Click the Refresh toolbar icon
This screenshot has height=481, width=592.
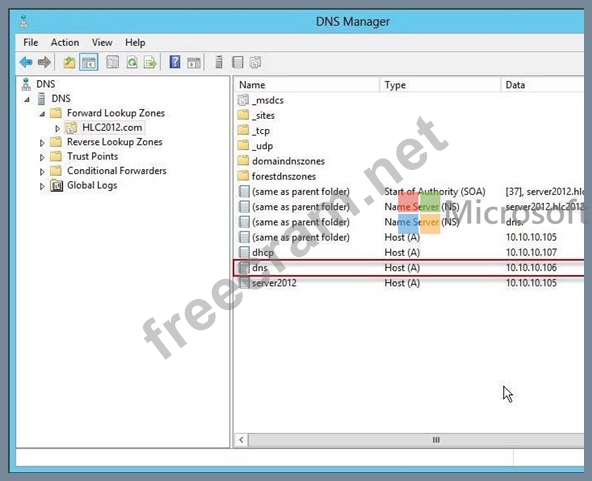tap(132, 62)
